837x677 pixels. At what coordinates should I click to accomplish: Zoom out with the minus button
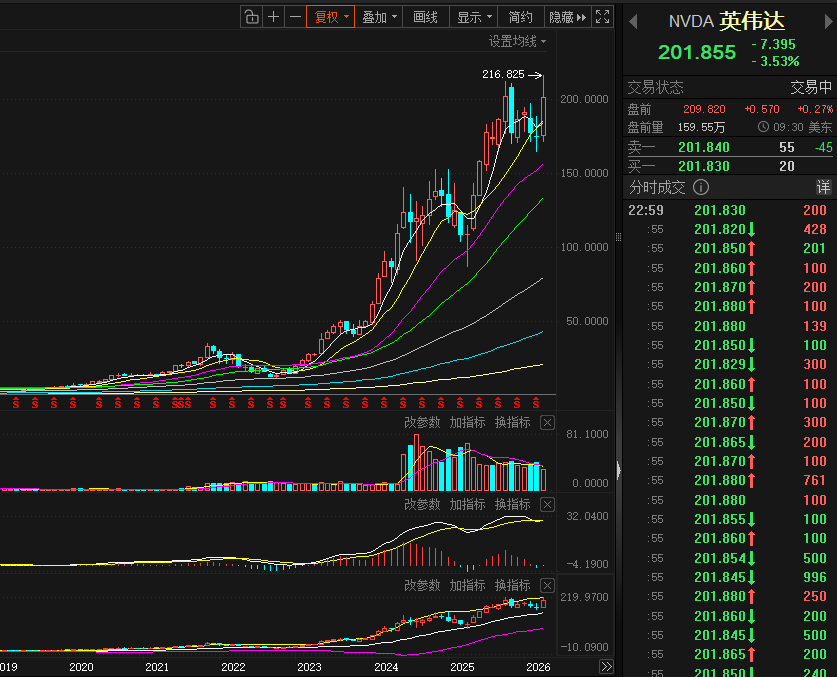click(x=295, y=17)
